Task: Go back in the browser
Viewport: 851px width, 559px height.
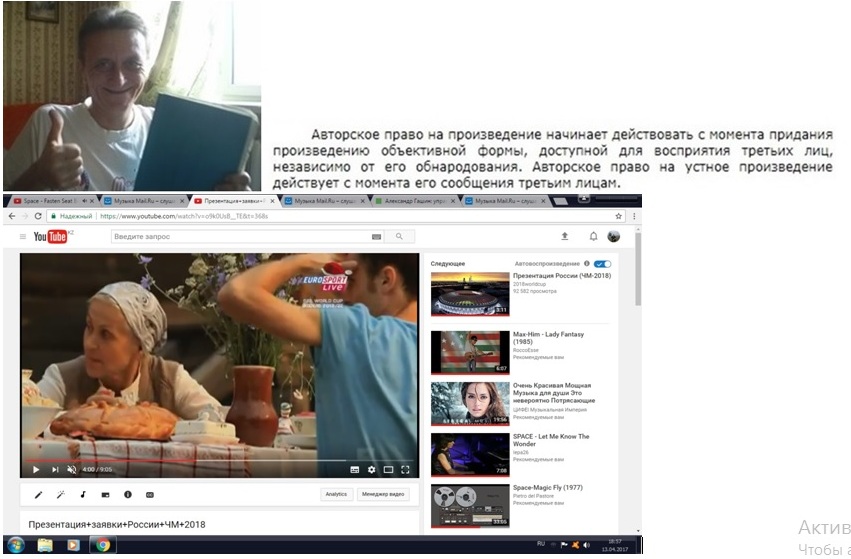Action: 12,216
